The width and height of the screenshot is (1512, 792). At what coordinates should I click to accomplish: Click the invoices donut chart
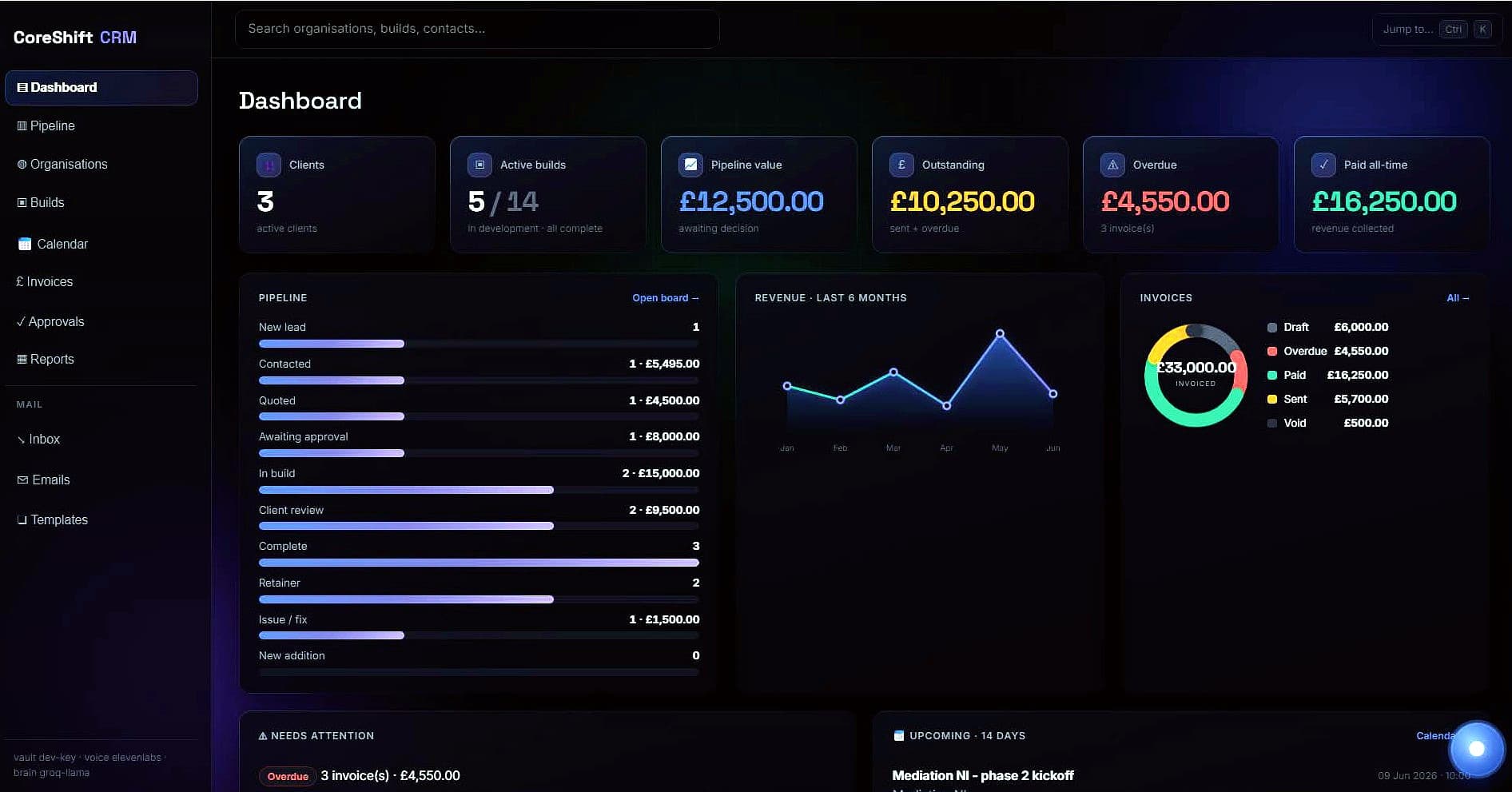coord(1196,375)
